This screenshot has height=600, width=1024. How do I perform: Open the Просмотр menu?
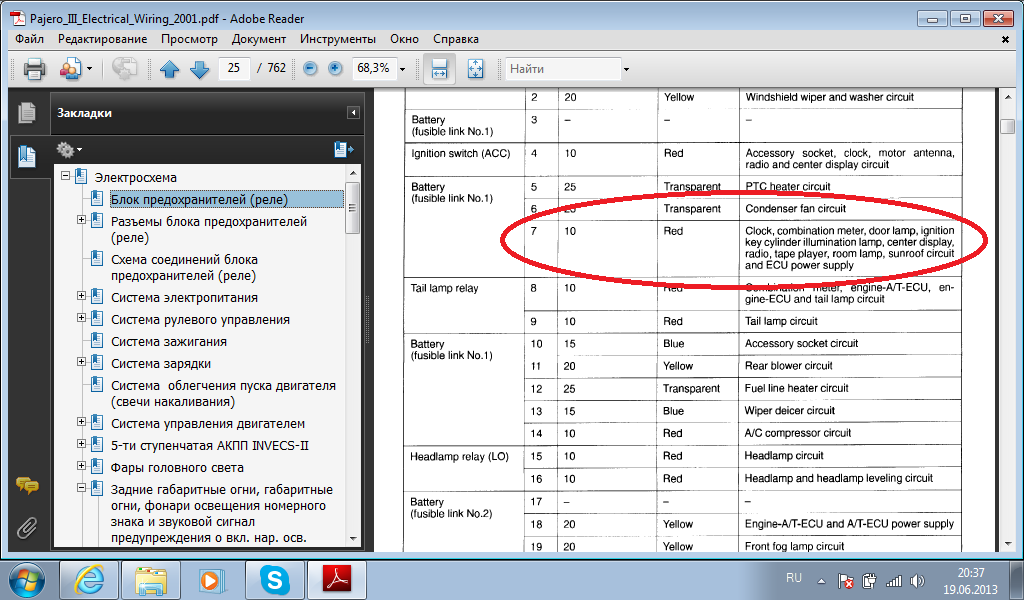pos(188,39)
